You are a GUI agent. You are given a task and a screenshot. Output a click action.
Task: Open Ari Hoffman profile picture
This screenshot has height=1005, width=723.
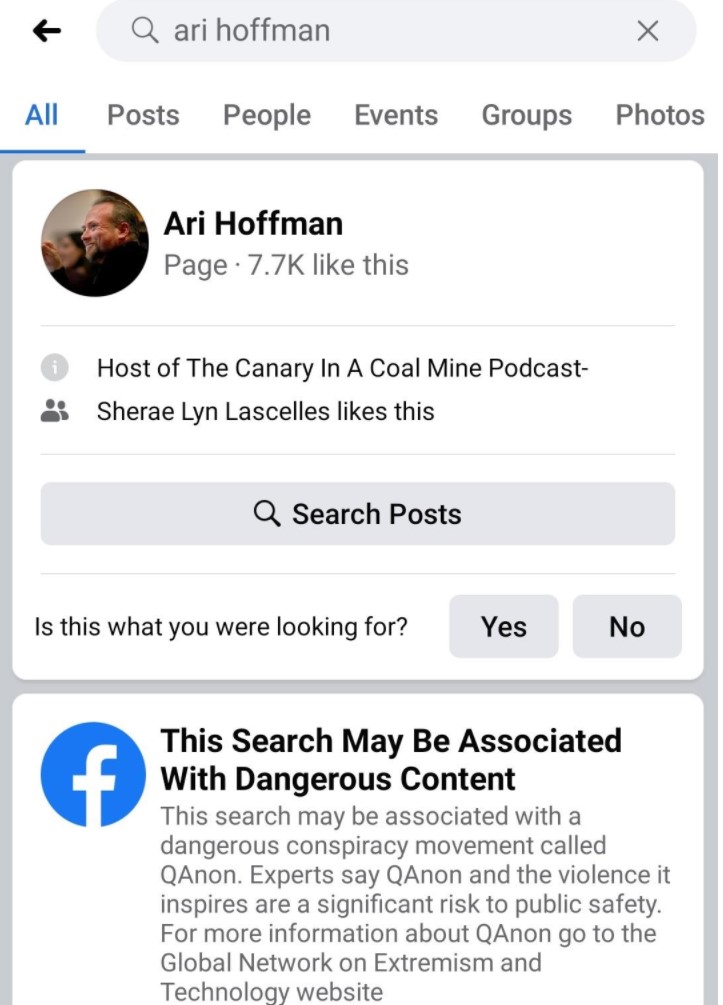[95, 243]
